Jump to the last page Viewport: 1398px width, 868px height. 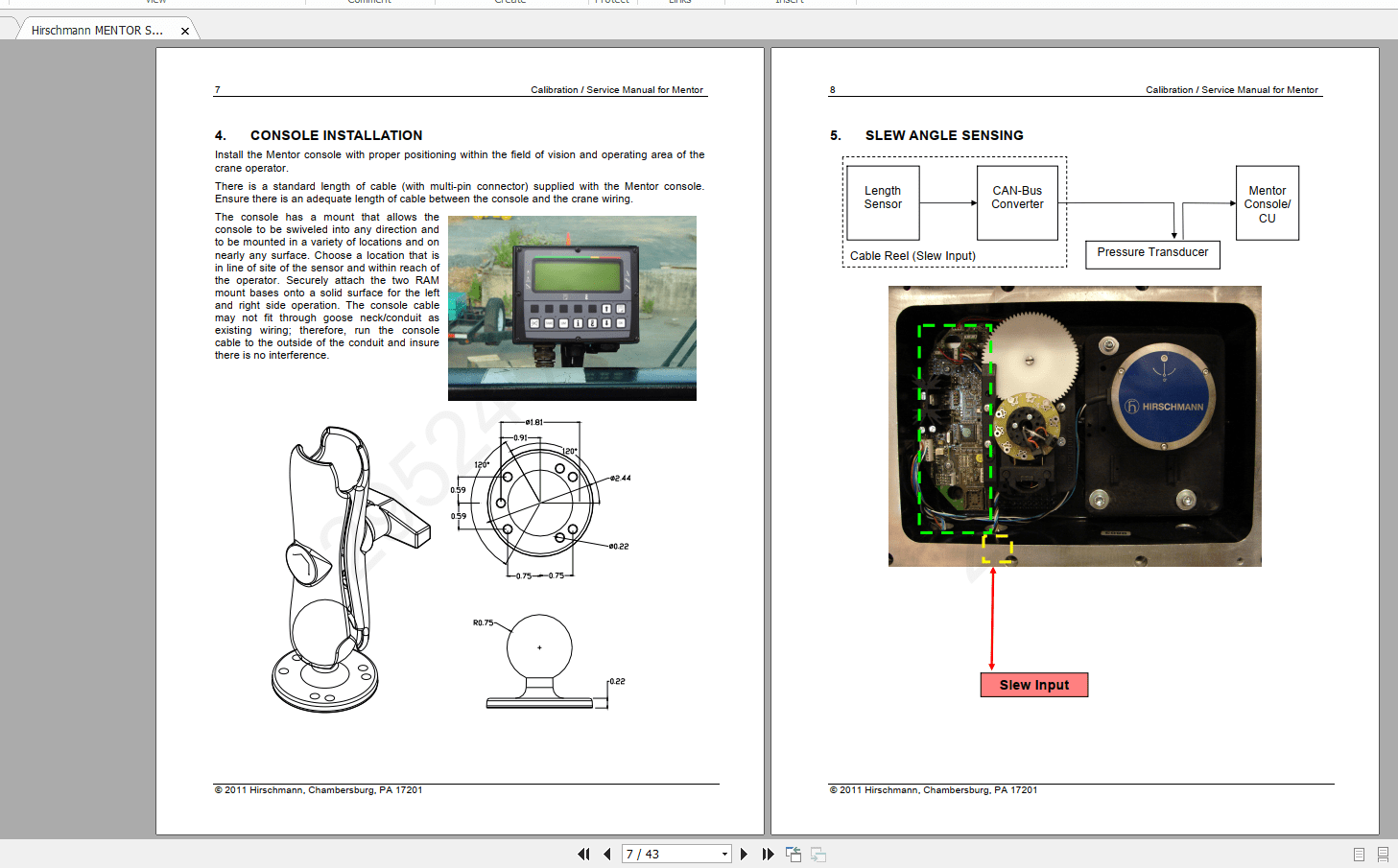[768, 854]
